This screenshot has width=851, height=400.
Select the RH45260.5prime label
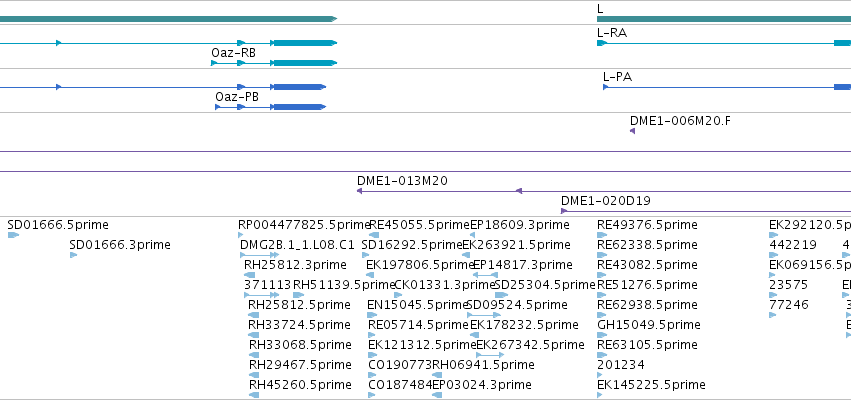[300, 385]
